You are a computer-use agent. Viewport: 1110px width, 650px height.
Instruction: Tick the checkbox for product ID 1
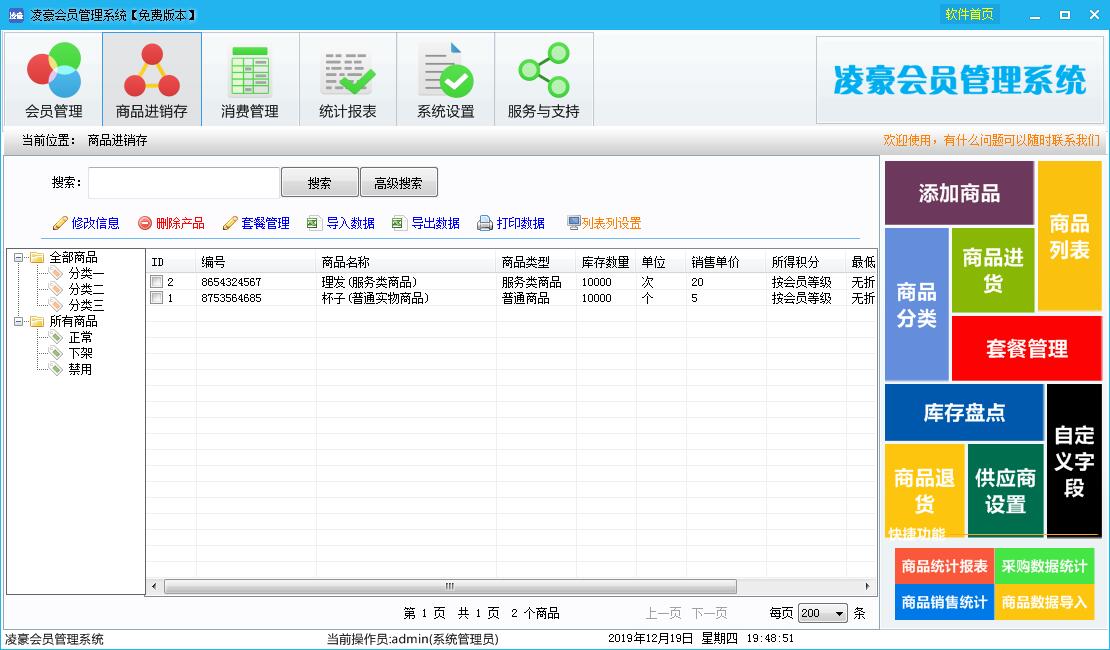156,298
